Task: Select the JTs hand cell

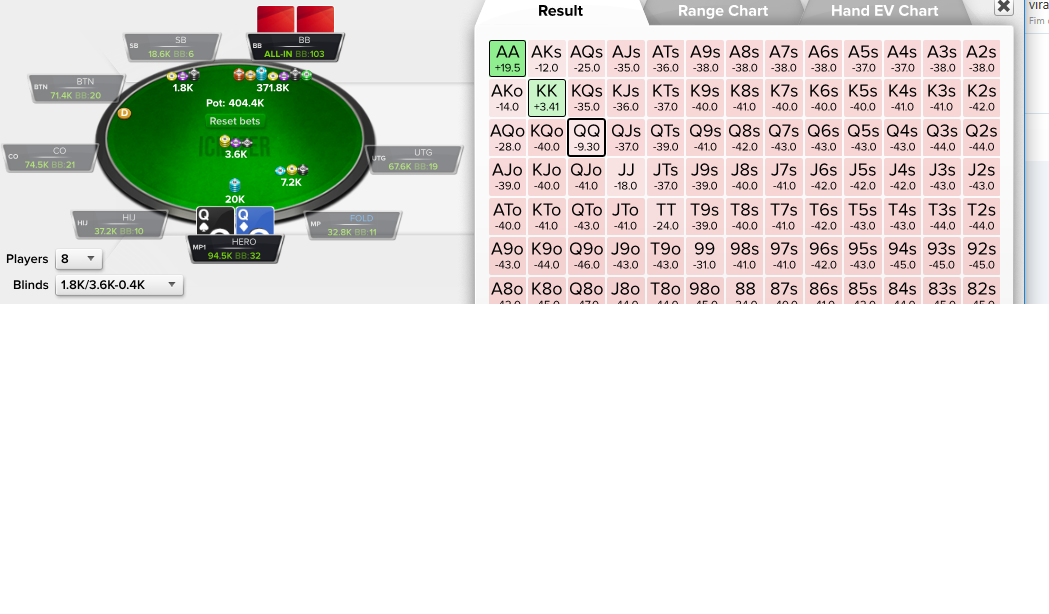Action: click(x=665, y=177)
